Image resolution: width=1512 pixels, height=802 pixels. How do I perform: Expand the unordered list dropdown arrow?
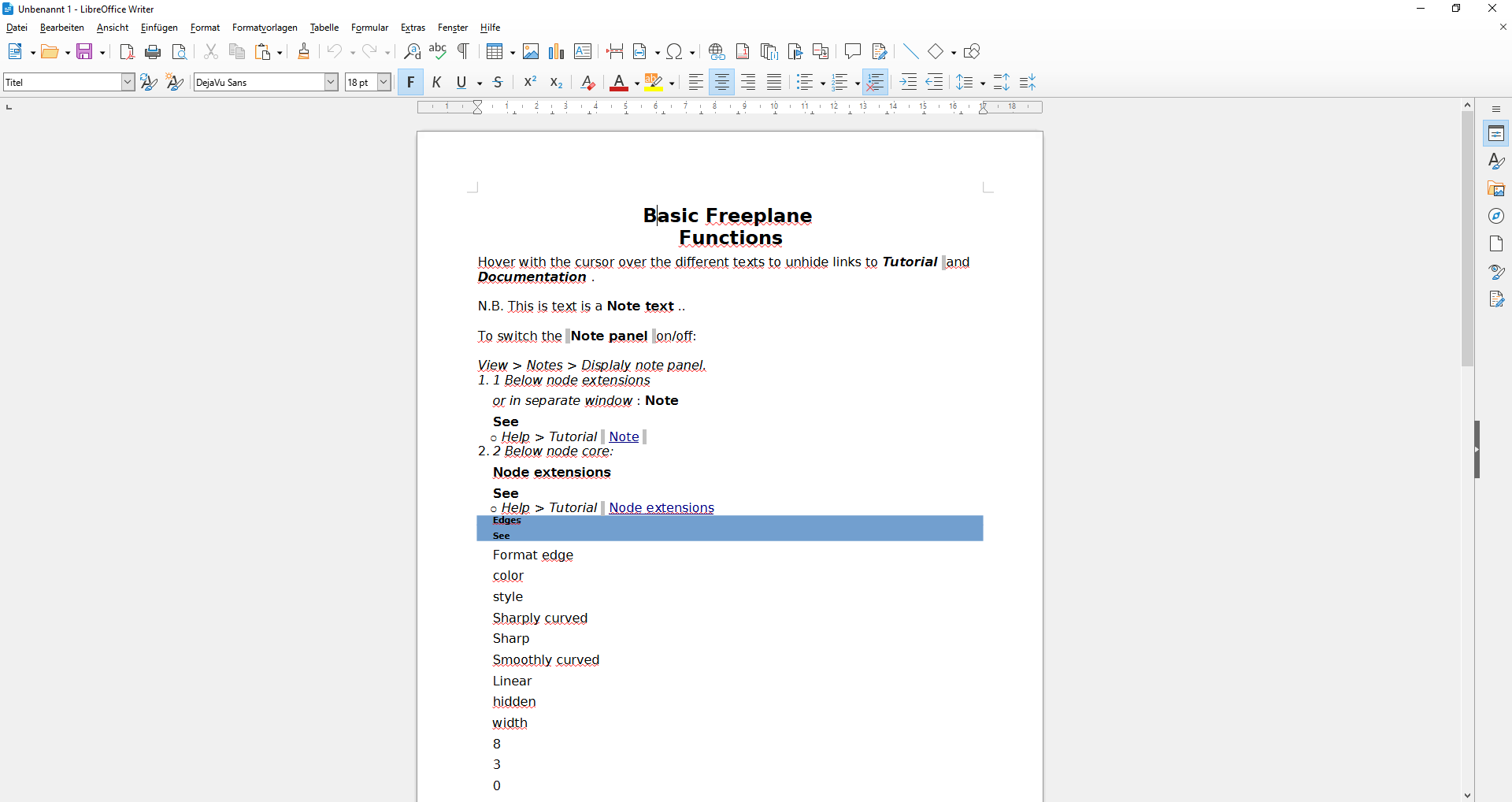(x=822, y=83)
